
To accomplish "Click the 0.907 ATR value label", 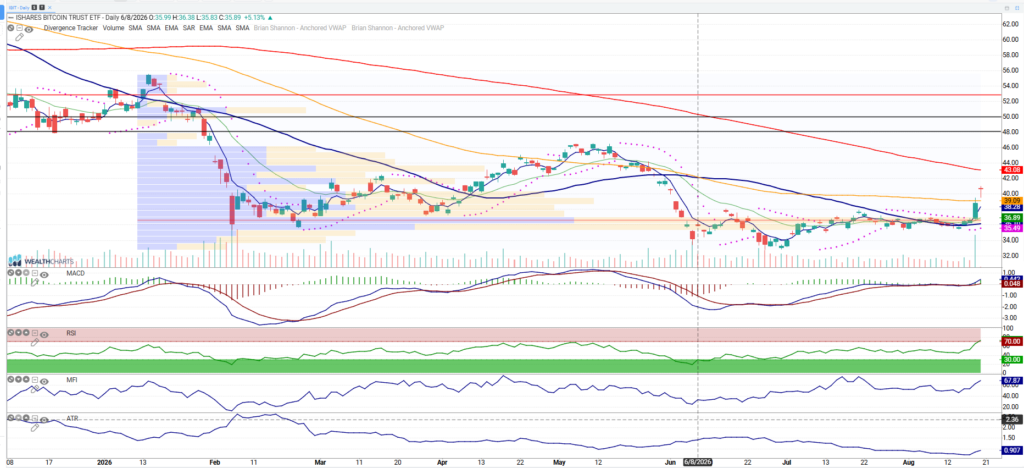I will (x=1012, y=450).
